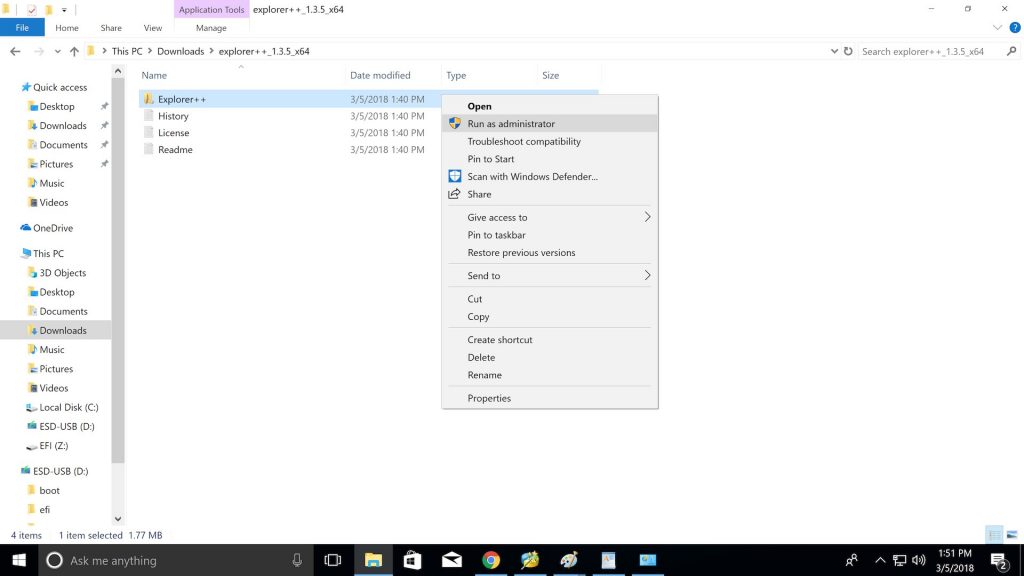Click the Task View icon on the taskbar
This screenshot has width=1024, height=576.
click(x=333, y=560)
